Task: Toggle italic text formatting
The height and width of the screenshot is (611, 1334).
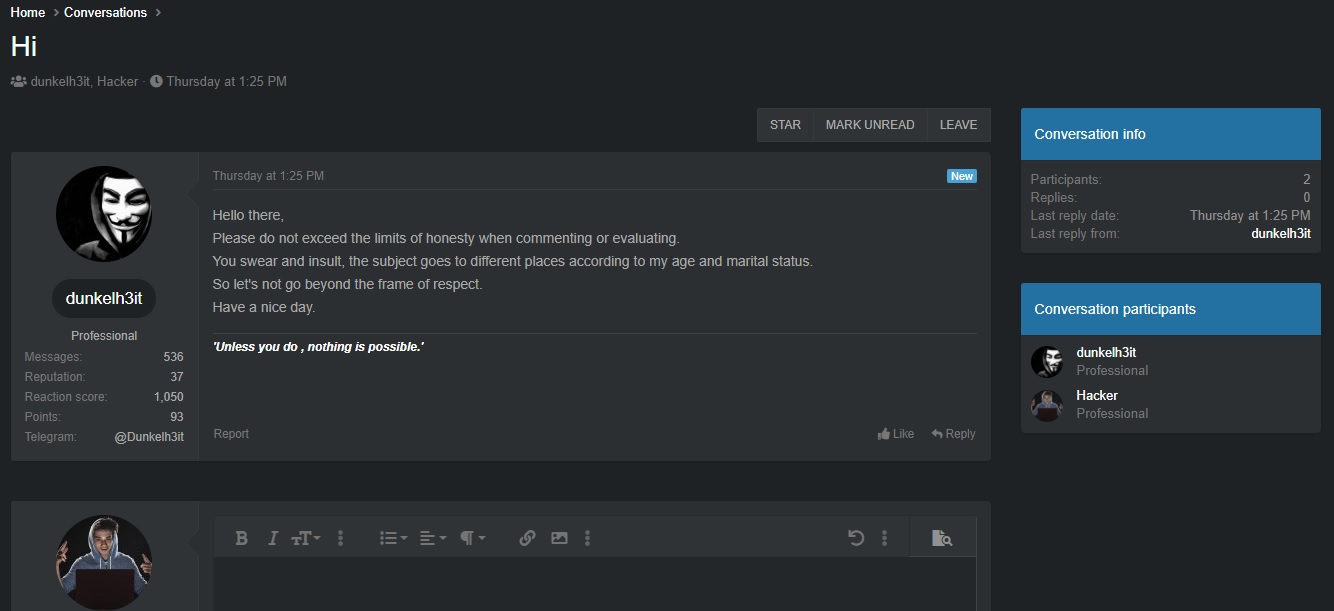Action: (x=272, y=538)
